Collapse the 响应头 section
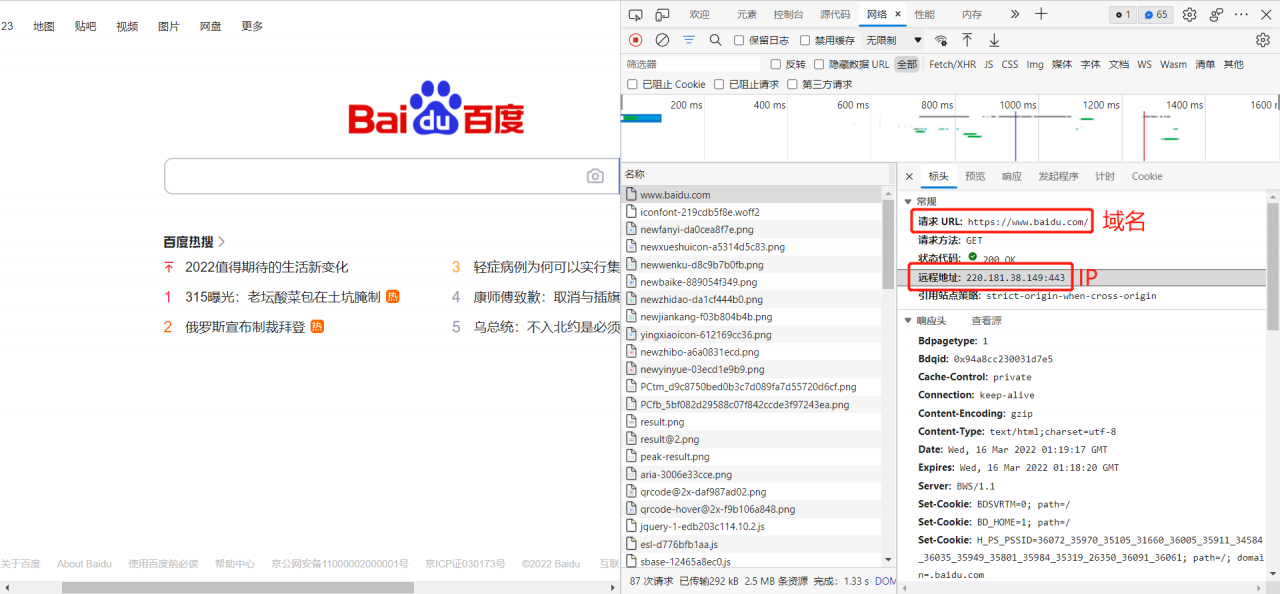1280x594 pixels. point(910,319)
